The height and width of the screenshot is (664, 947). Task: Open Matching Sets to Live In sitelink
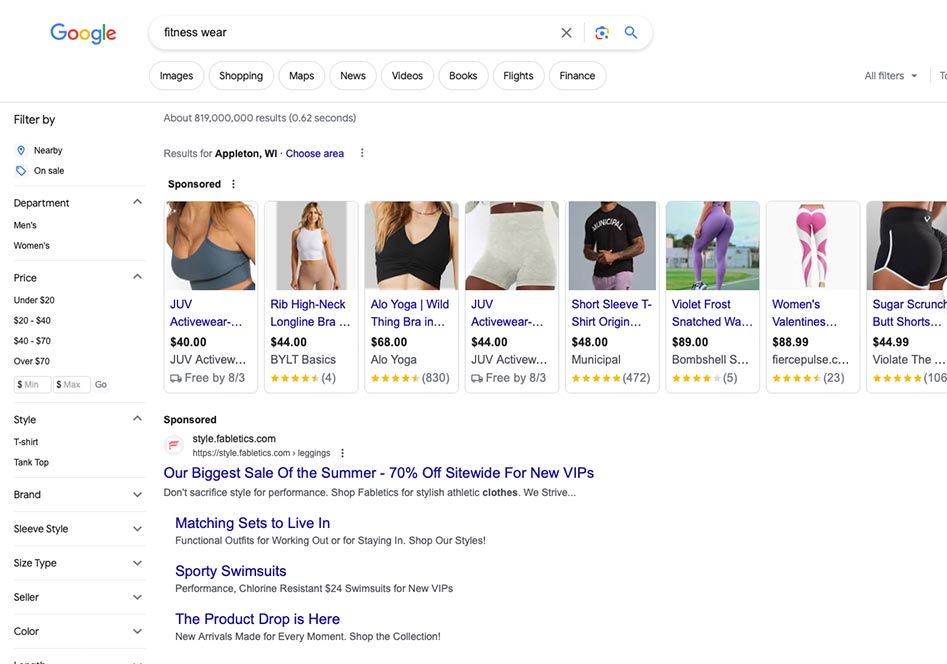coord(252,523)
